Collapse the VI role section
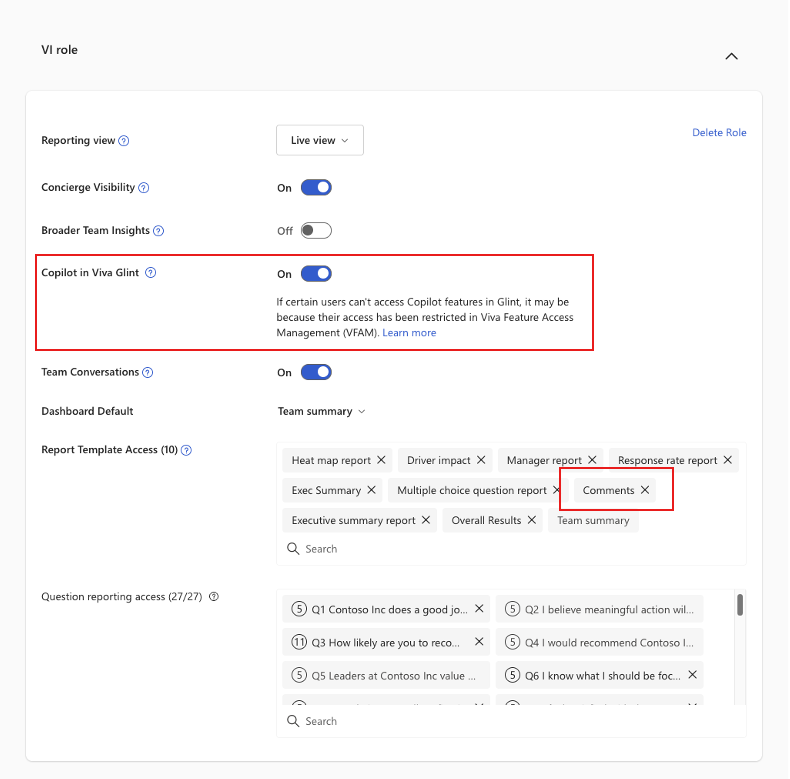Screen dimensions: 790x779 pos(731,56)
